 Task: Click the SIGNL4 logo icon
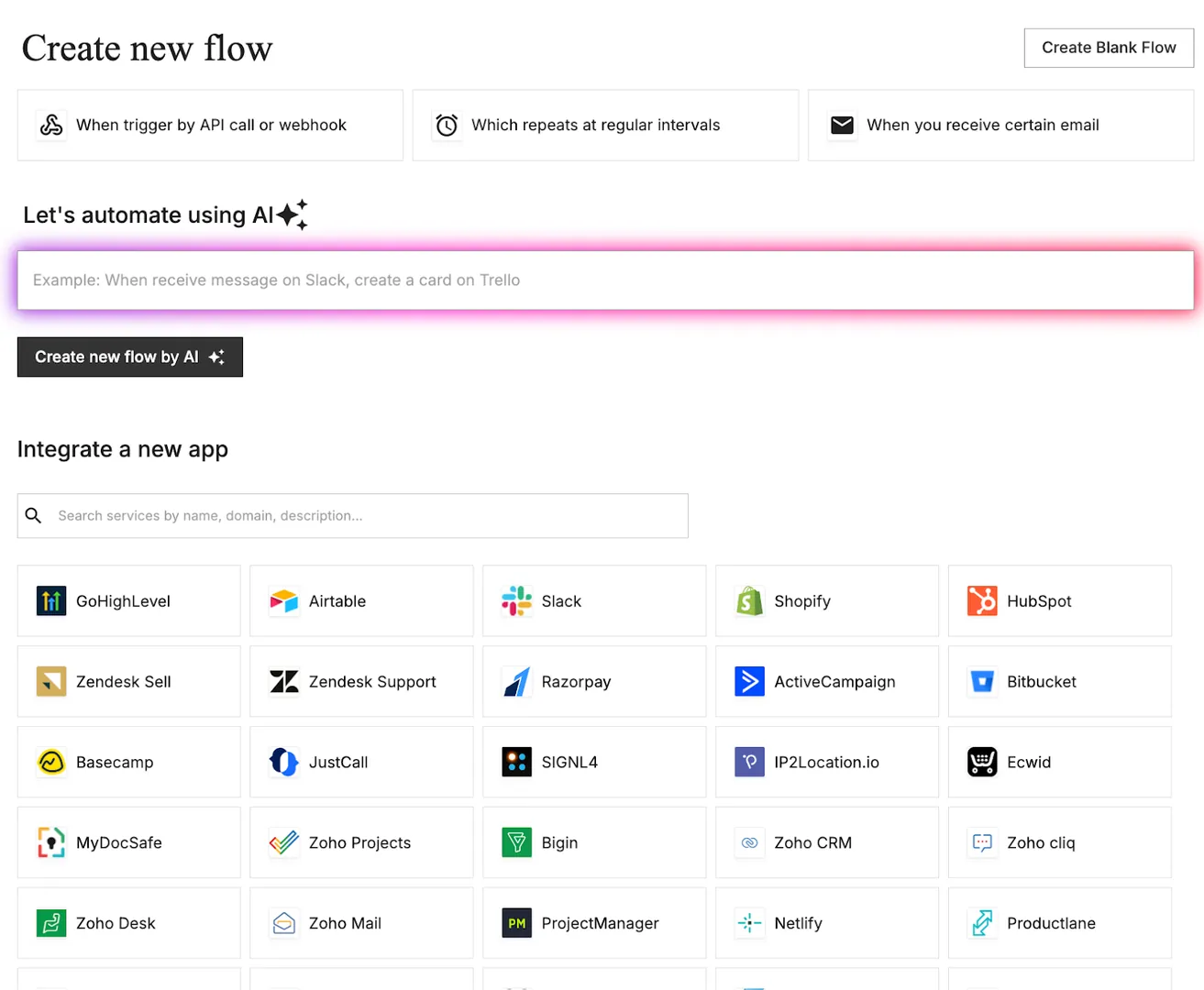[517, 763]
